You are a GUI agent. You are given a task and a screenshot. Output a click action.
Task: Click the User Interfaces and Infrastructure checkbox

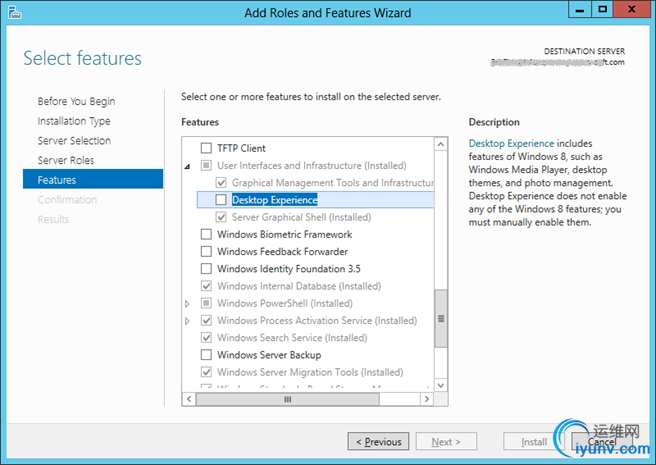[x=206, y=165]
